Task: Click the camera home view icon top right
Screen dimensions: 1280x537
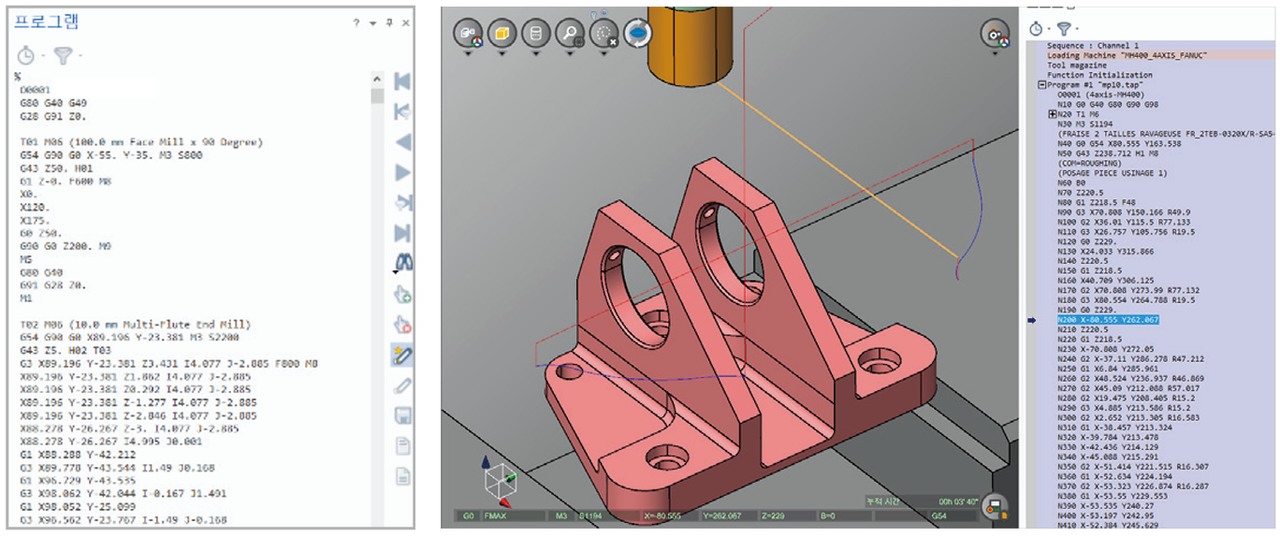Action: point(996,34)
